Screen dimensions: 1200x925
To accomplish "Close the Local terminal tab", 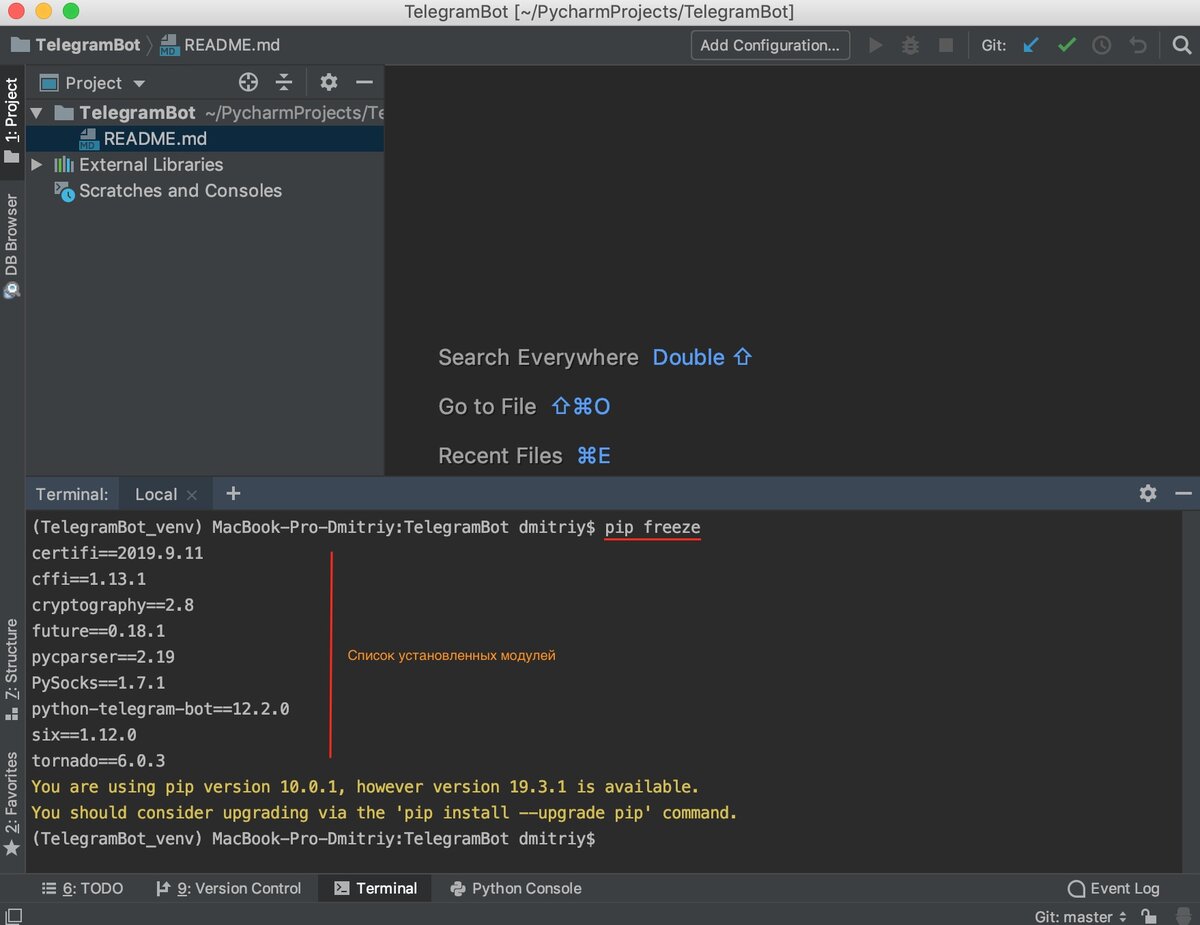I will [x=192, y=494].
